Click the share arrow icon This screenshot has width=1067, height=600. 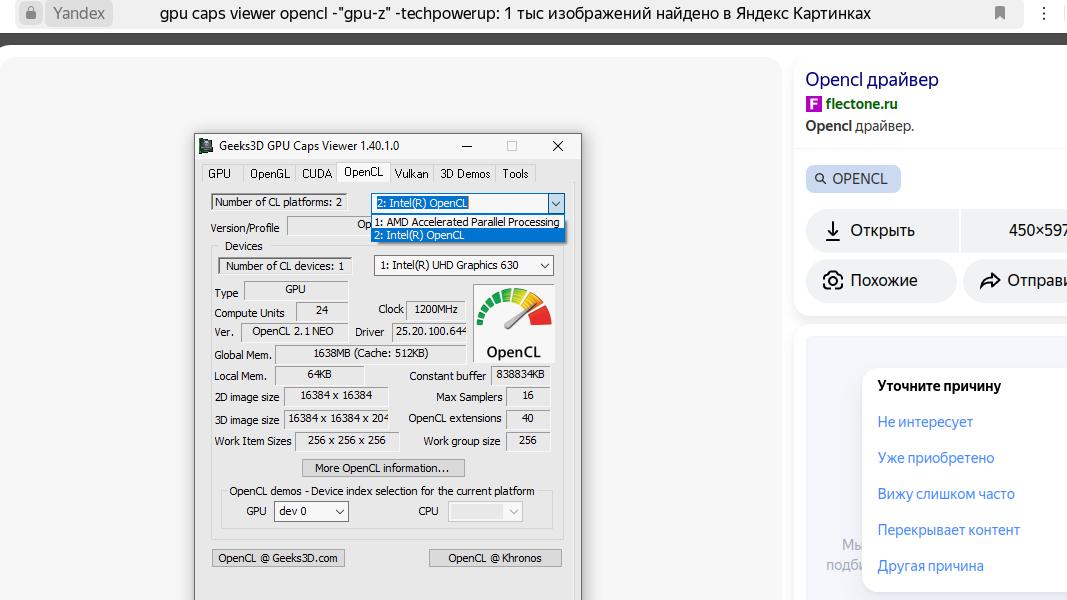click(989, 280)
